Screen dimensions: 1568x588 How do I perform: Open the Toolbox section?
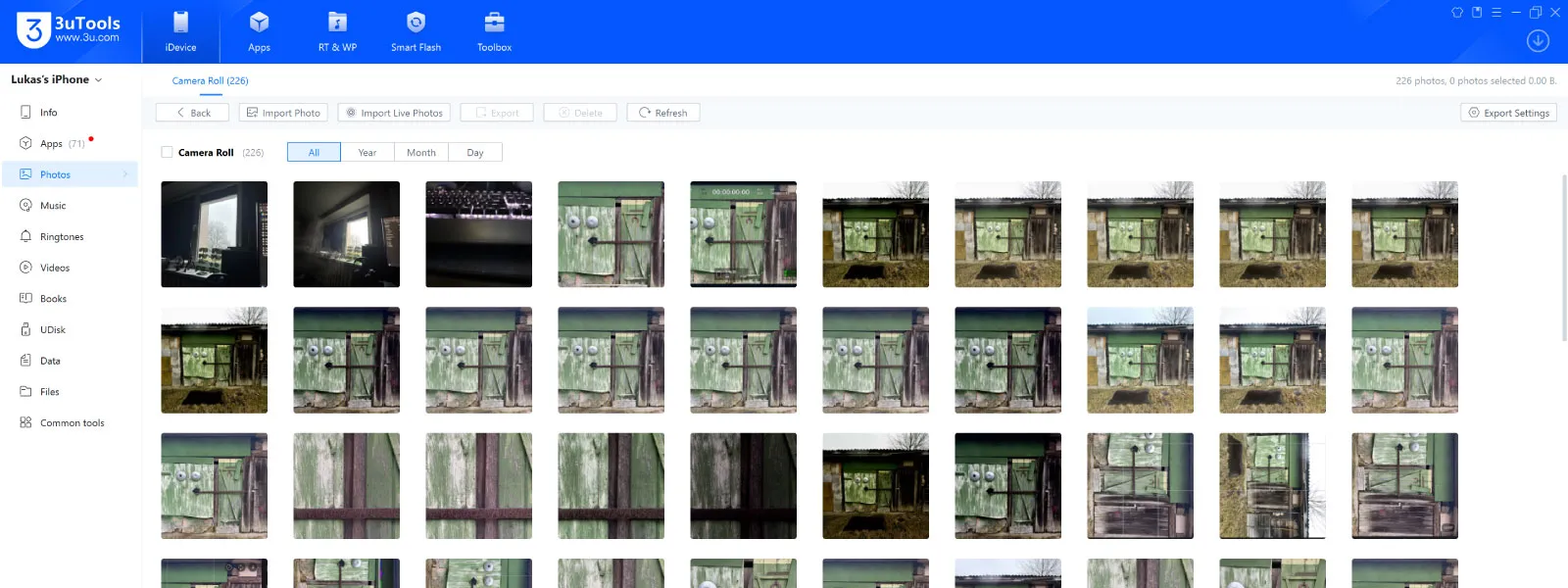[494, 31]
